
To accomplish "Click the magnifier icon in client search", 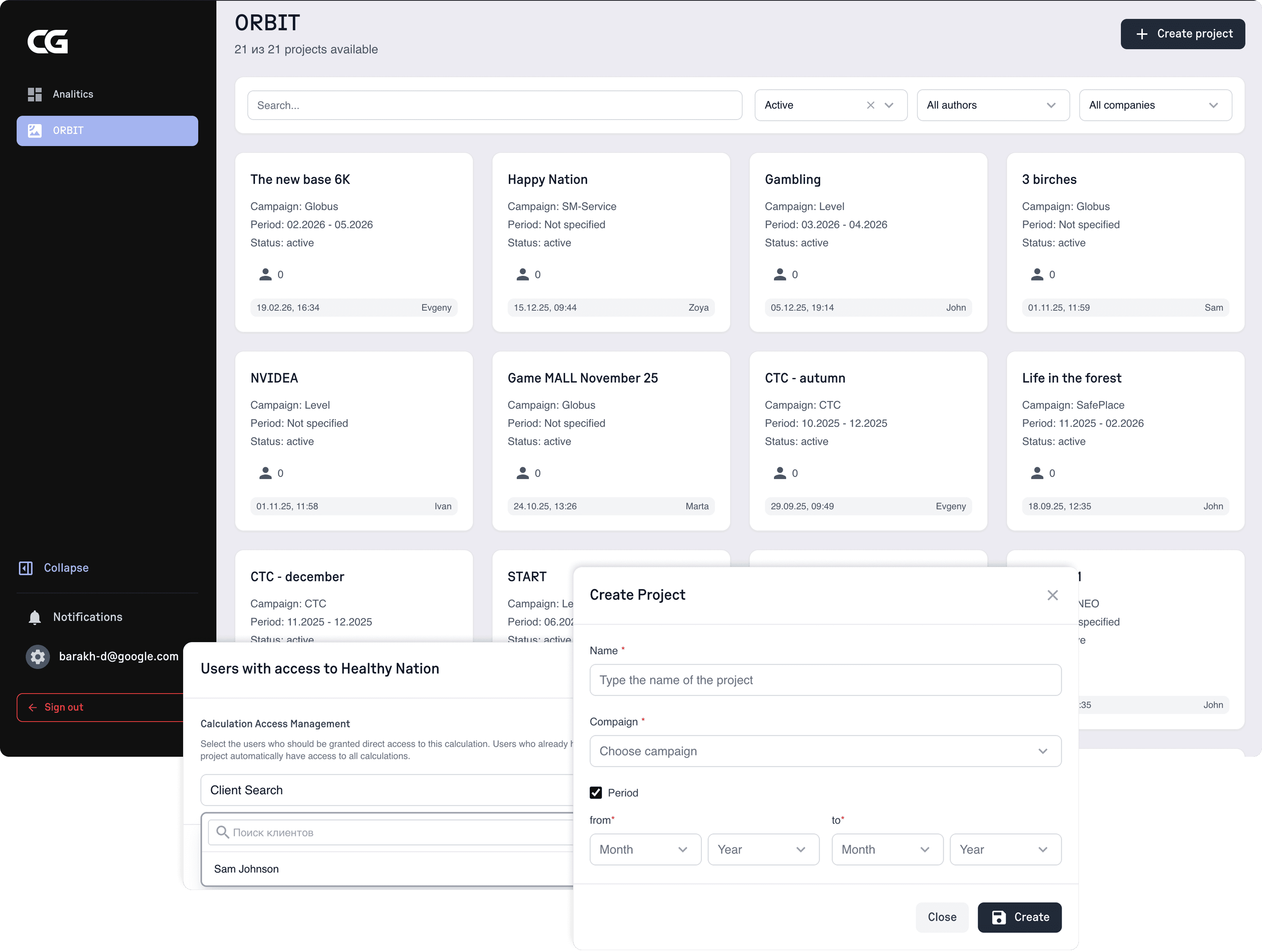I will 222,832.
